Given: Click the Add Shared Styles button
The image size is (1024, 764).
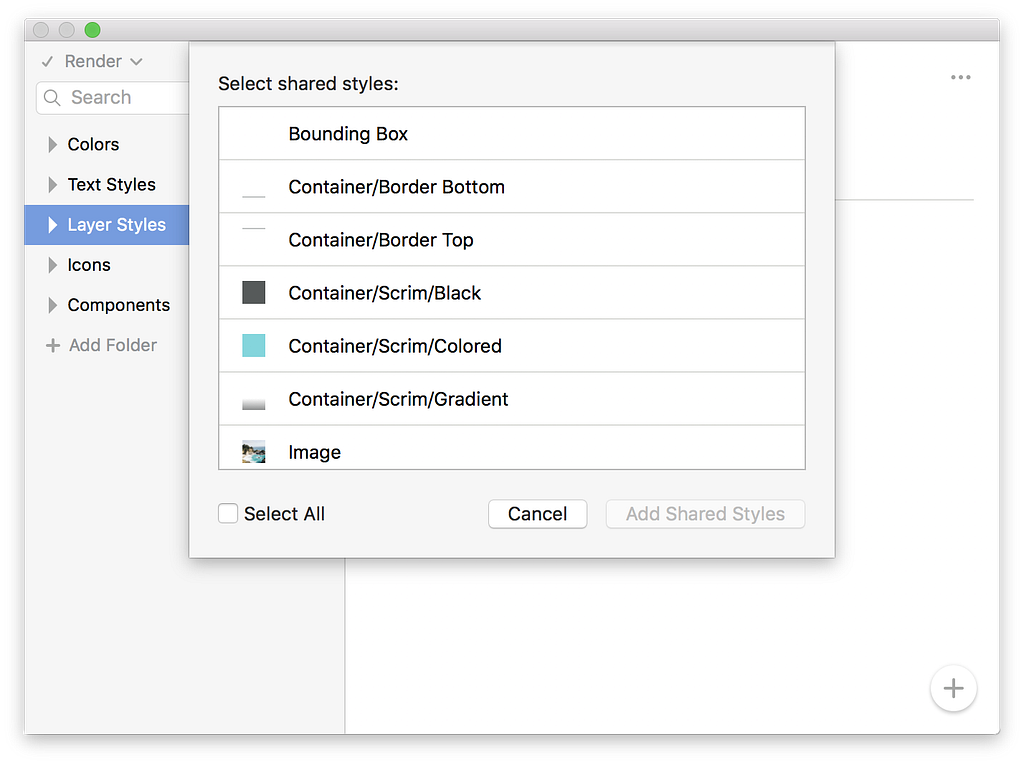Looking at the screenshot, I should click(705, 514).
